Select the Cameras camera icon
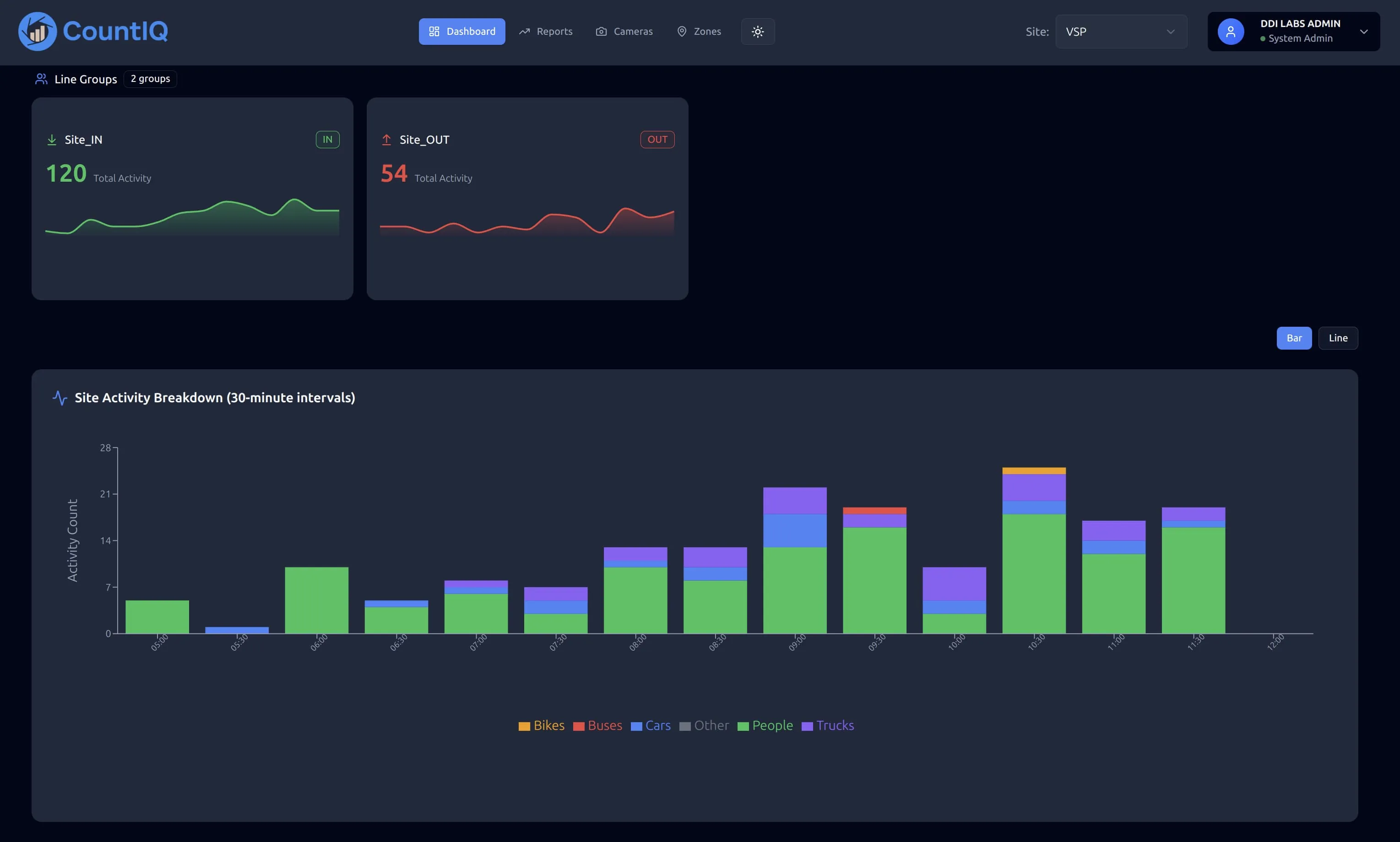The image size is (1400, 842). click(x=600, y=31)
